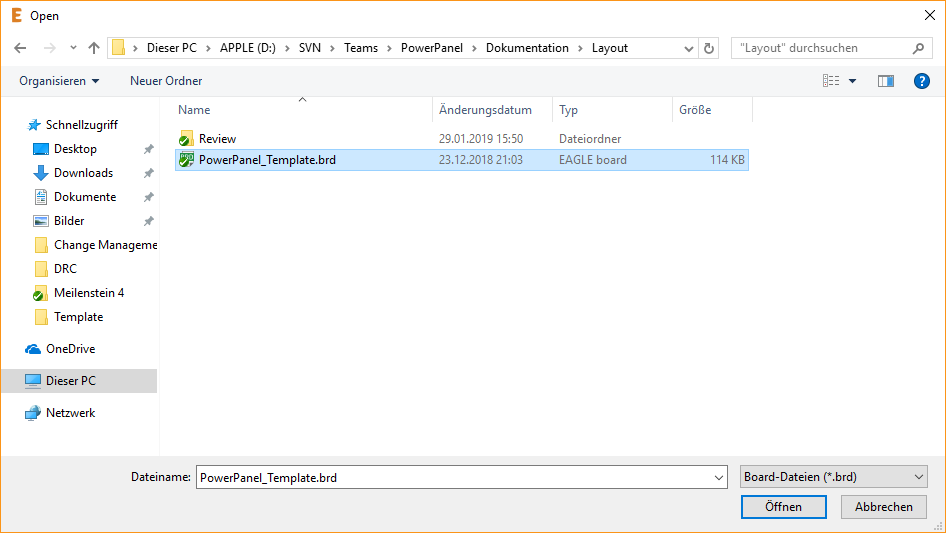Open the Board-Dateien file type dropdown

(834, 478)
